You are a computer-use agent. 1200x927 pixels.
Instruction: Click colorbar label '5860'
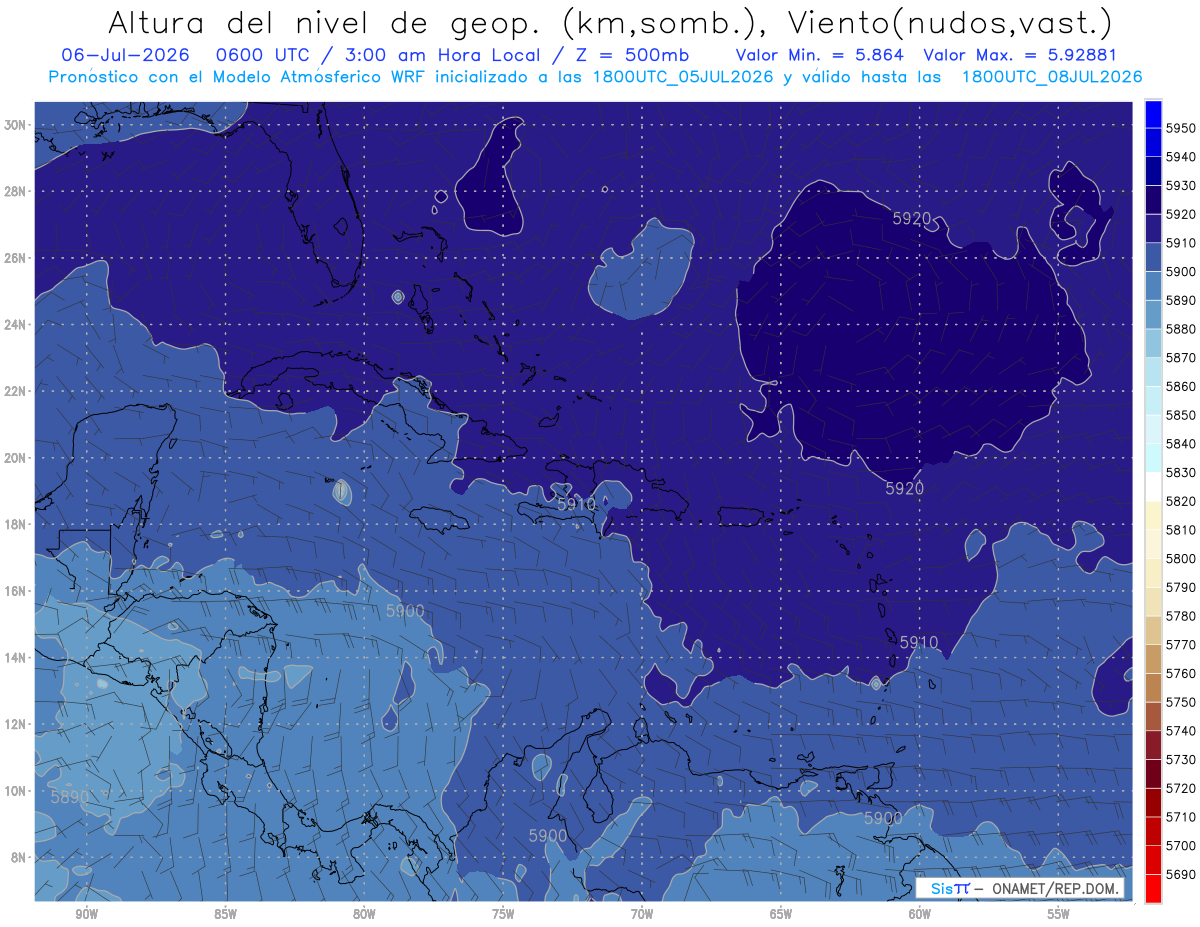(1180, 387)
